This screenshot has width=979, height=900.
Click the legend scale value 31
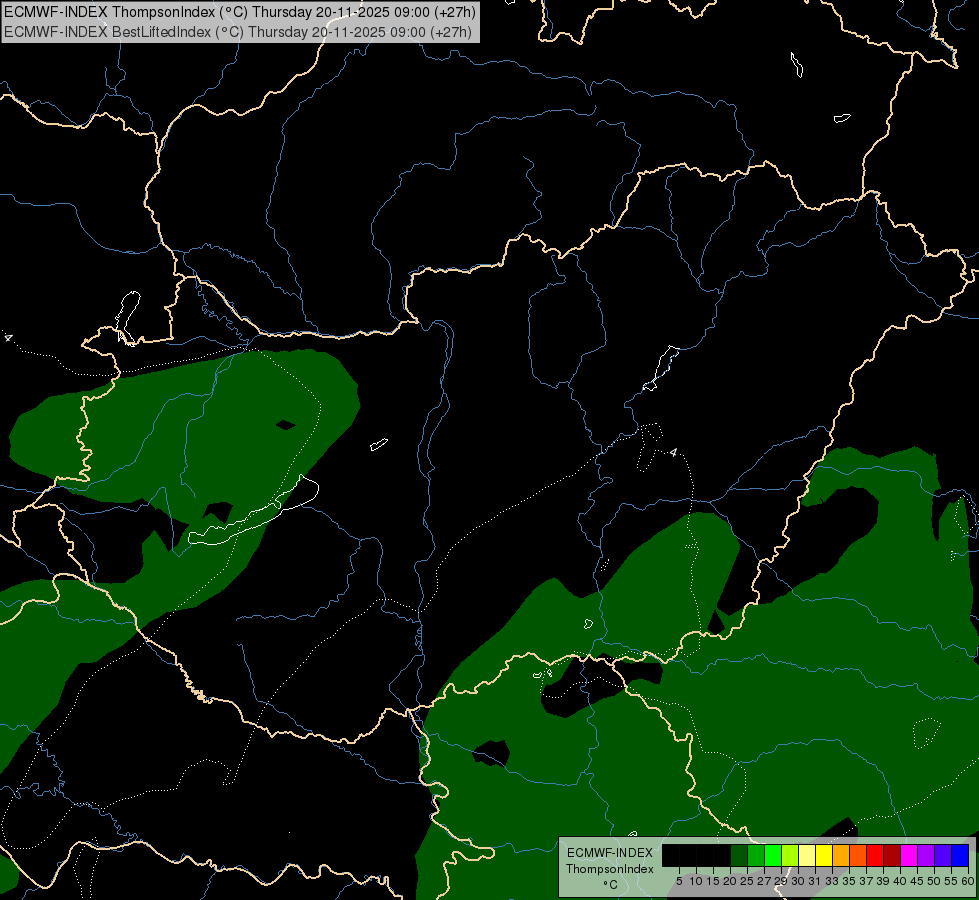point(815,881)
